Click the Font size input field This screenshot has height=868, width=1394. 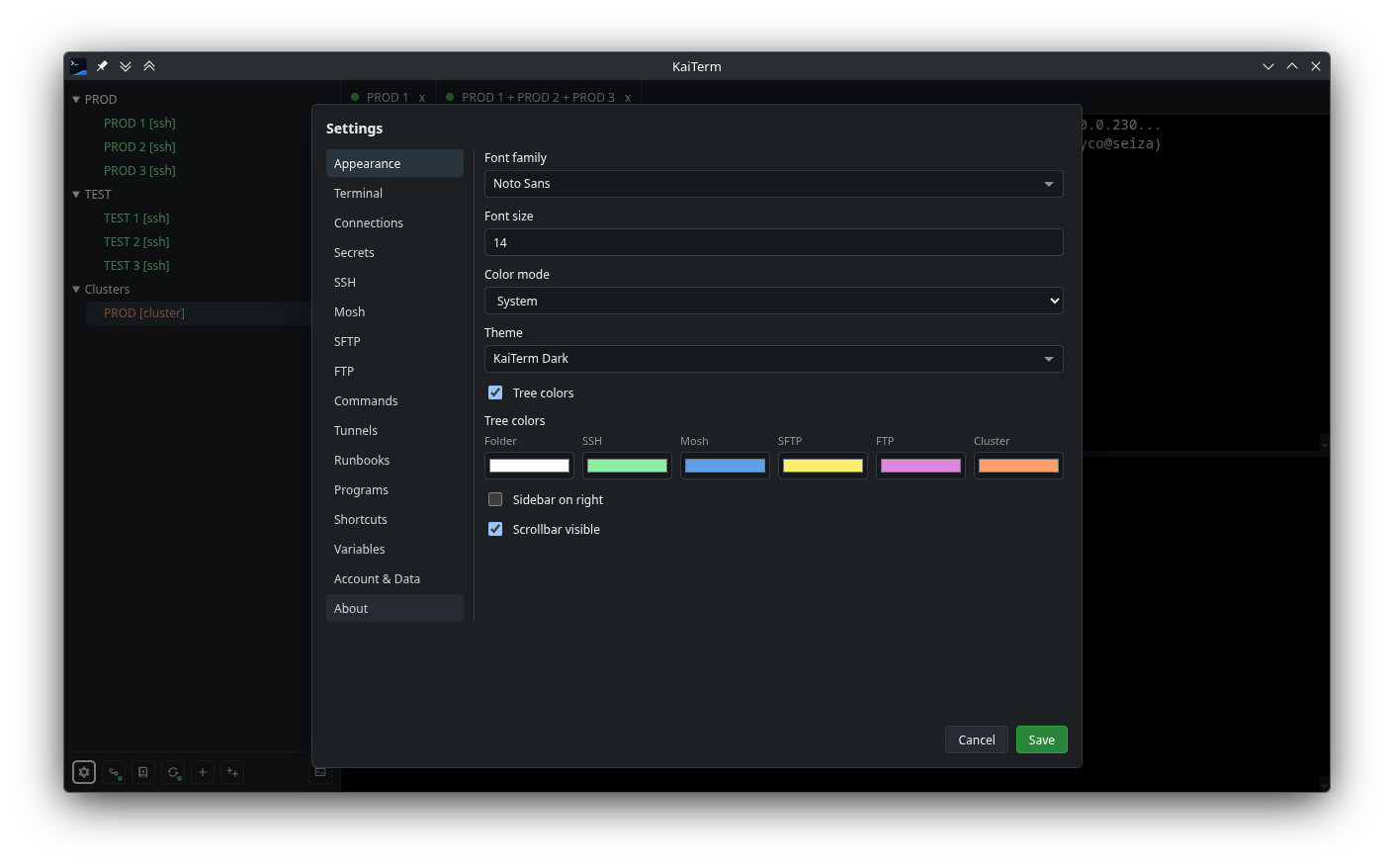click(774, 242)
